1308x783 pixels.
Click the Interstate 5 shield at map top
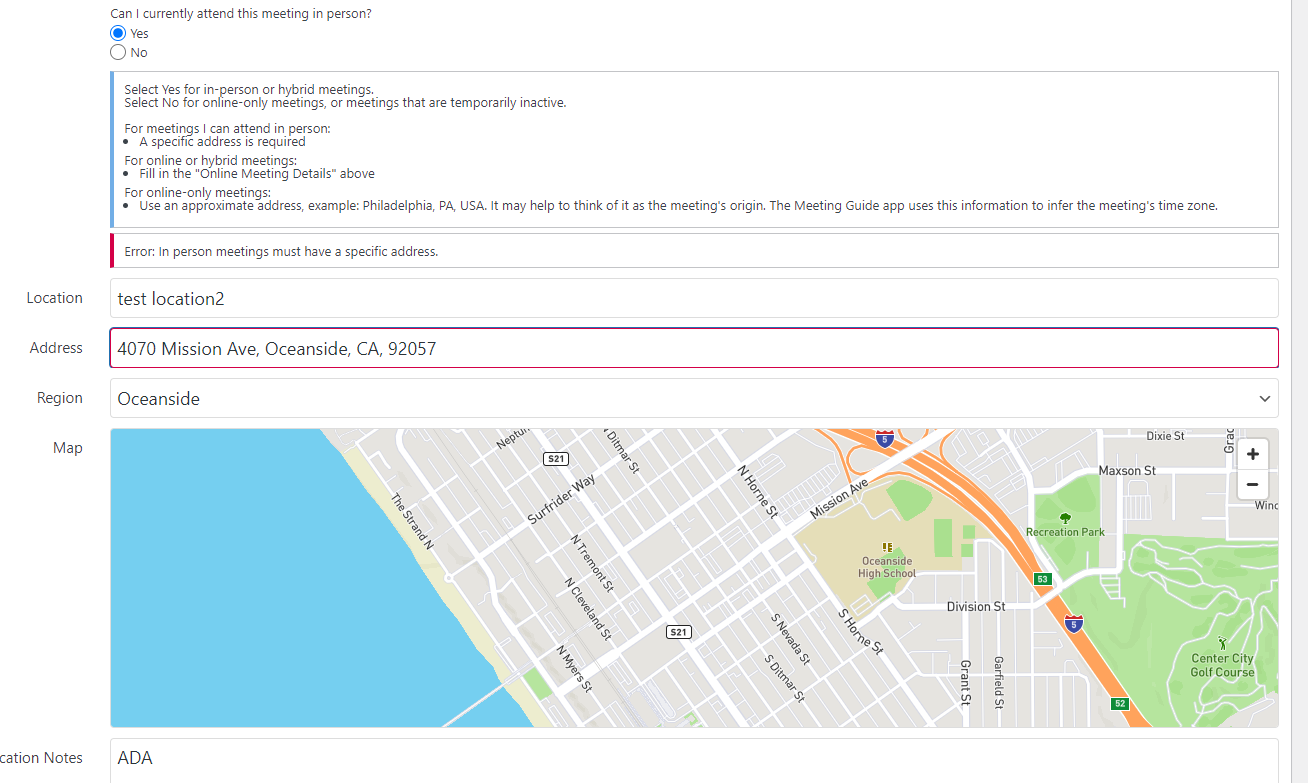pyautogui.click(x=884, y=438)
